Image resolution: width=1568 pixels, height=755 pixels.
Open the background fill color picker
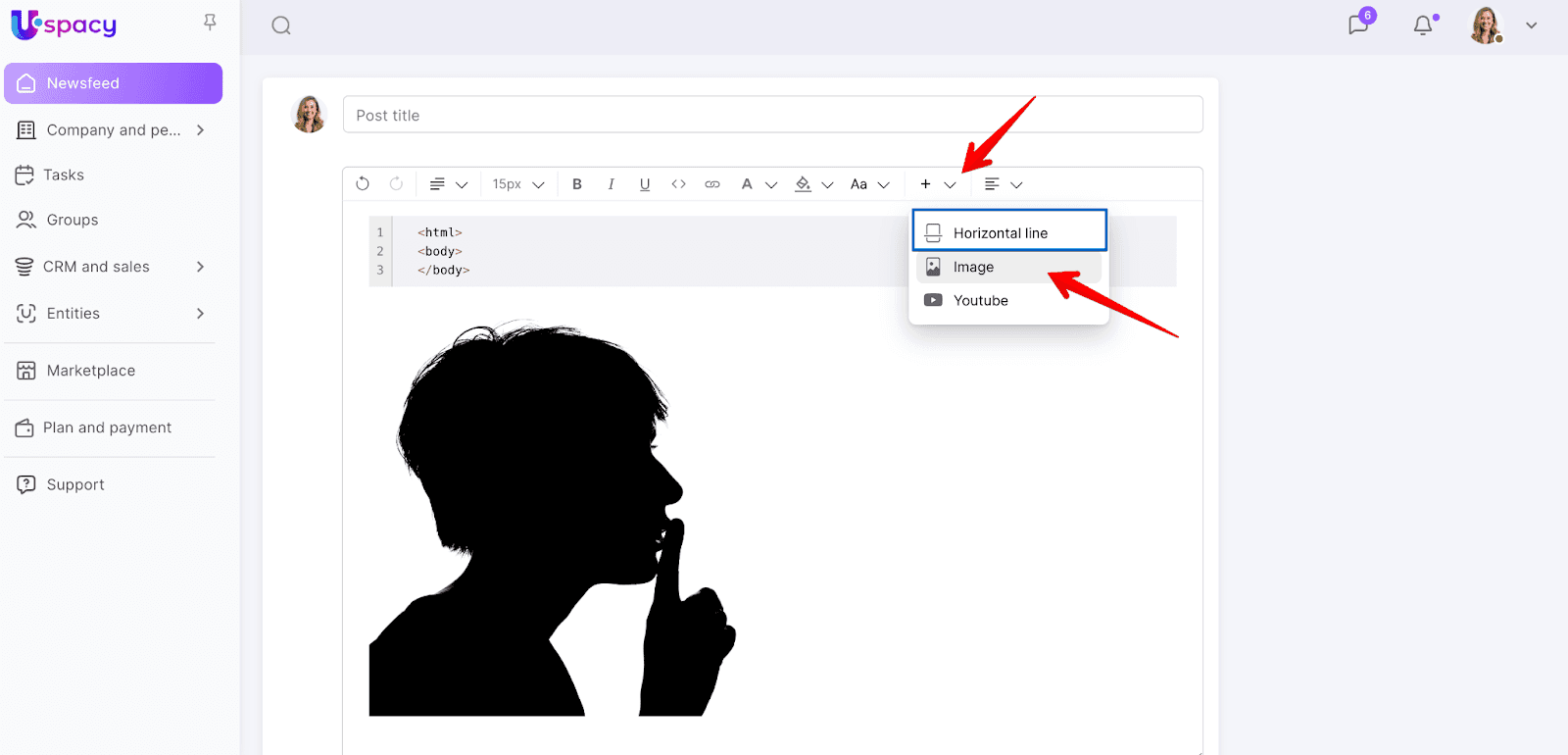coord(813,184)
